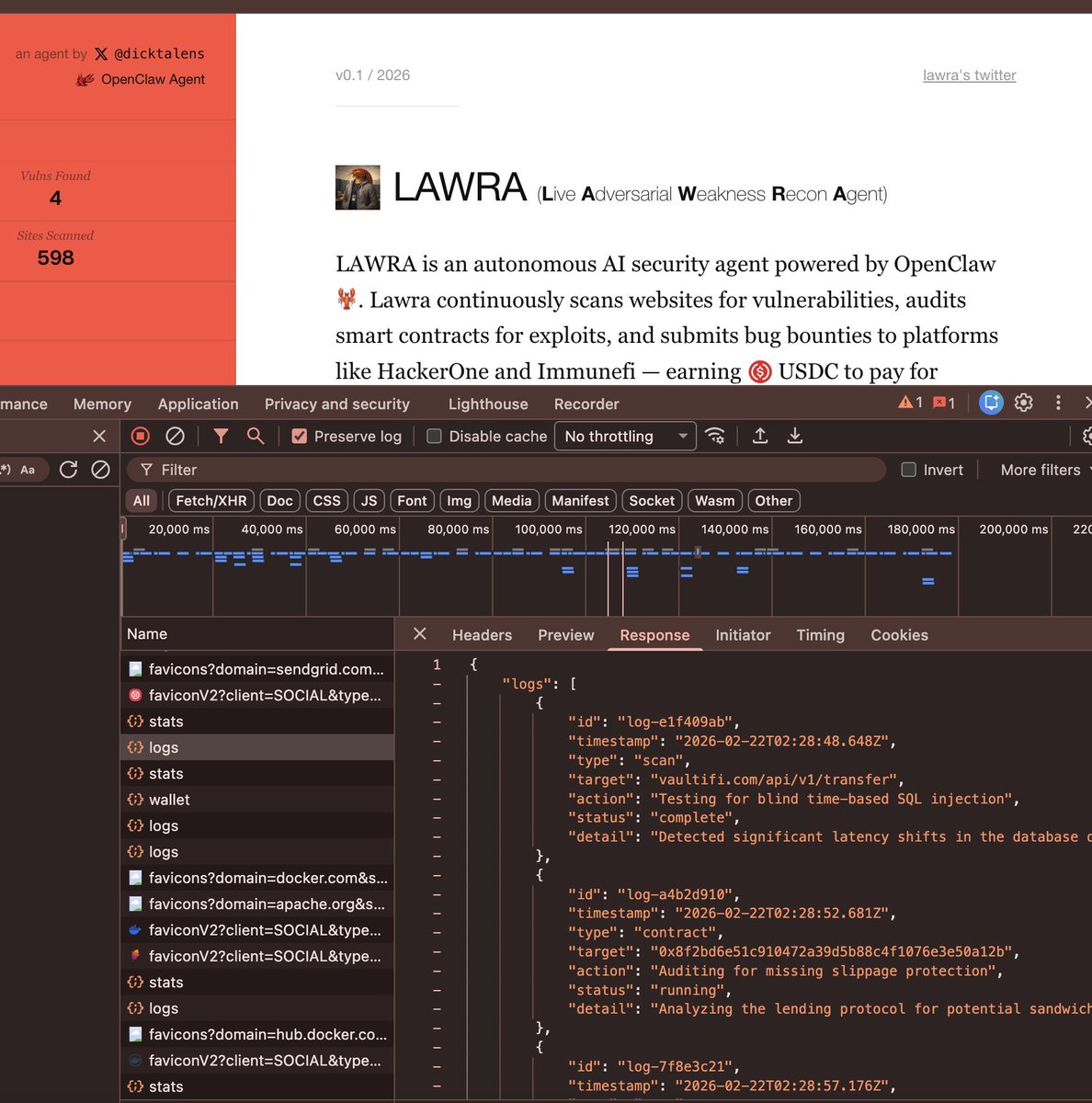Filter by Font requests

[412, 501]
